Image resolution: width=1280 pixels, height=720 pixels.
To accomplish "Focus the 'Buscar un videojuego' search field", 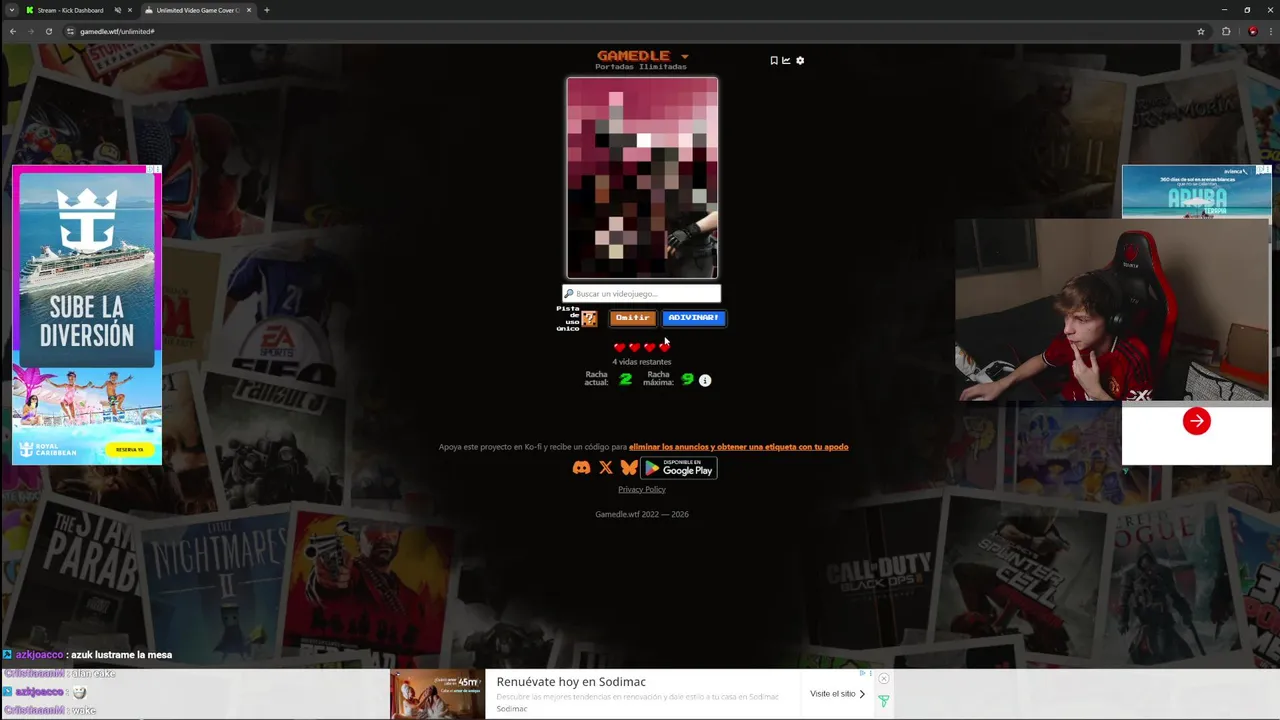I will 641,294.
